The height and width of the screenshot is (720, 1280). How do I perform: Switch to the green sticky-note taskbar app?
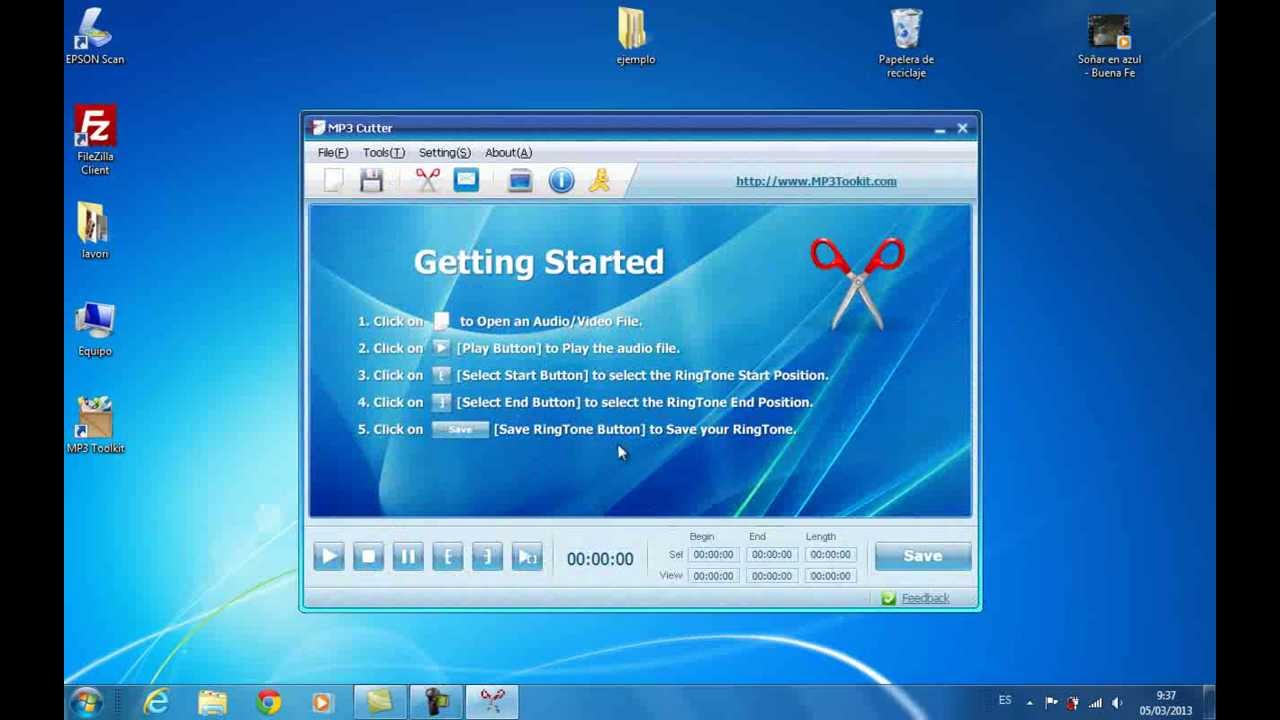(379, 703)
